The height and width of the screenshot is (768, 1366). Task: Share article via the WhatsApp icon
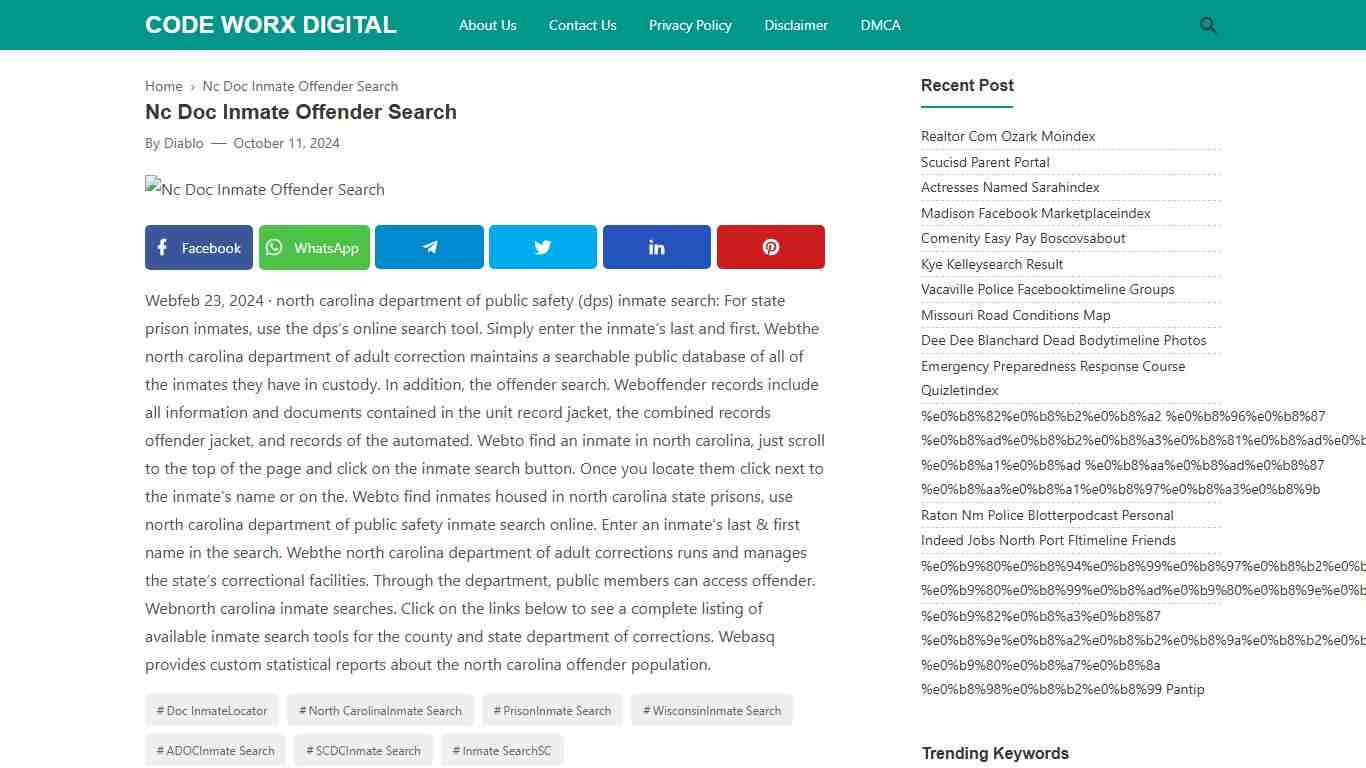pos(314,247)
